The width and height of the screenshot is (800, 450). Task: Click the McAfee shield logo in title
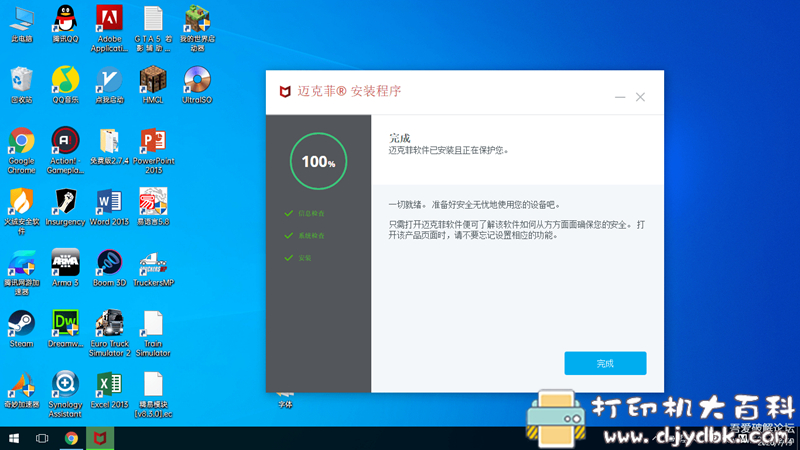pyautogui.click(x=285, y=91)
